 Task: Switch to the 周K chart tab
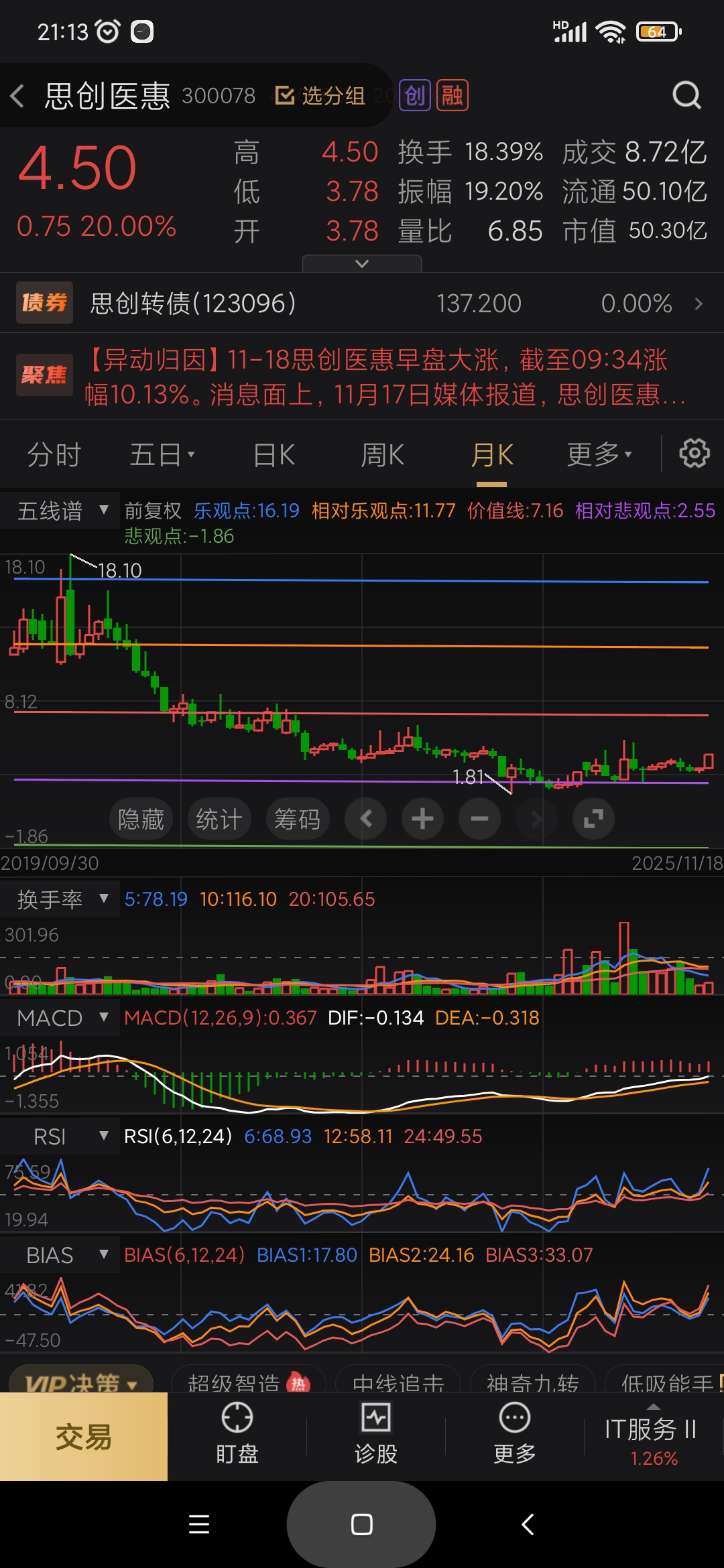382,455
